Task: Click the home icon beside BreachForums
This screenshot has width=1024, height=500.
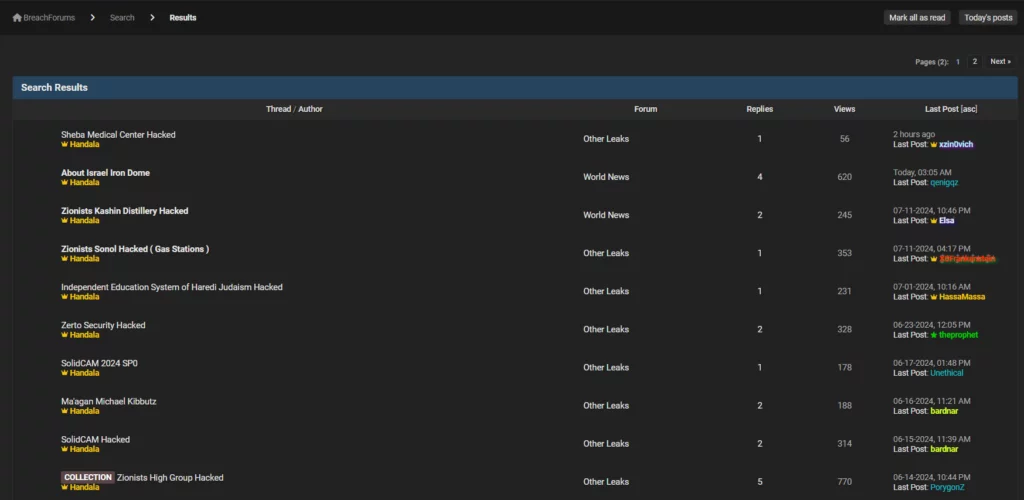Action: tap(17, 17)
